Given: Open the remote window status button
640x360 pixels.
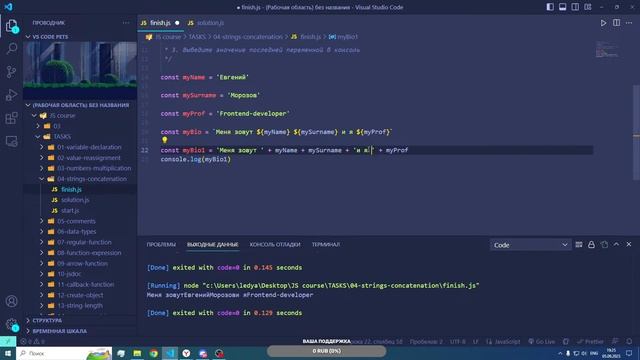Looking at the screenshot, I should coord(8,341).
